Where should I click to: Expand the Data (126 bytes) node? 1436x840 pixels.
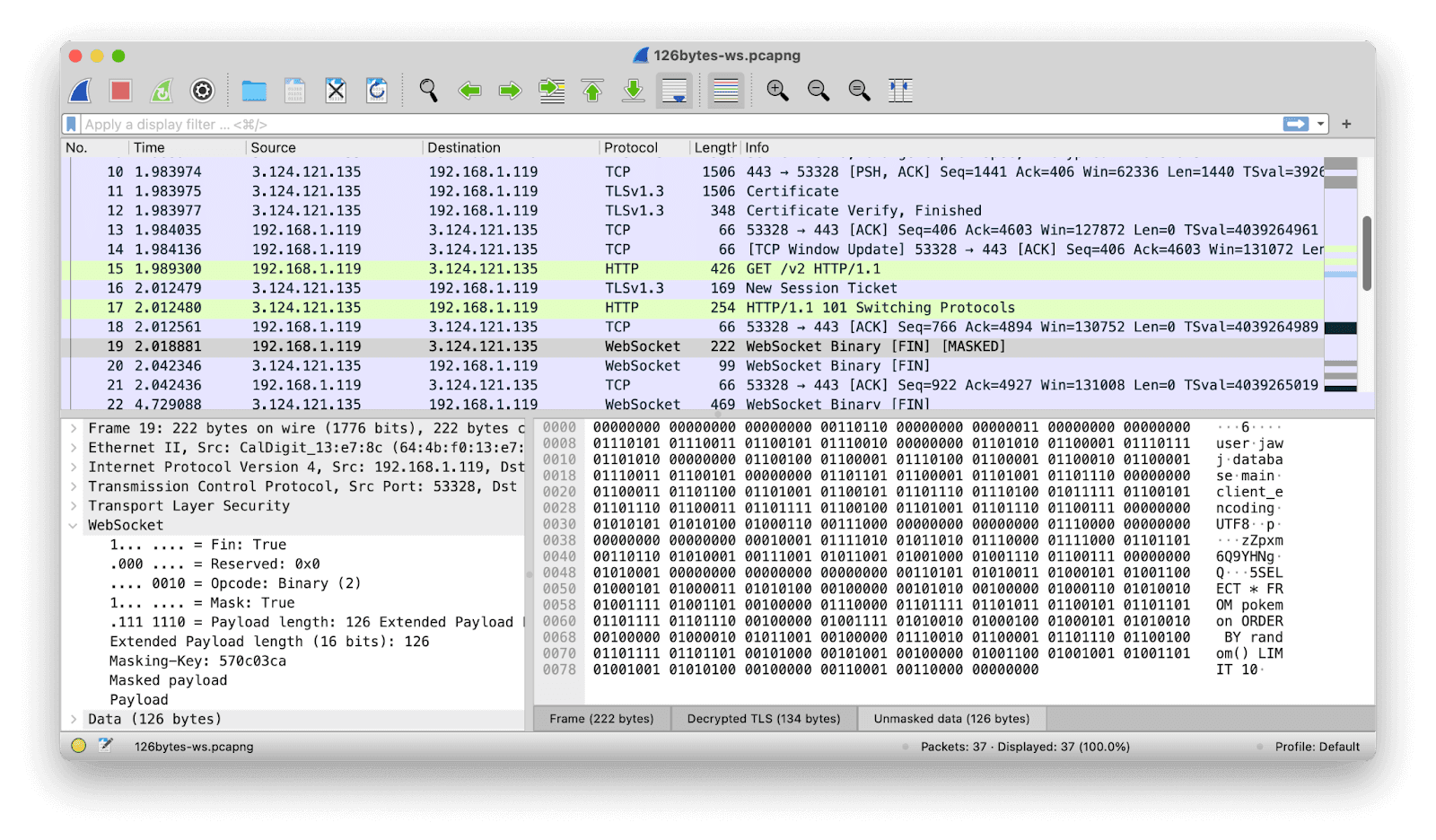[x=74, y=720]
